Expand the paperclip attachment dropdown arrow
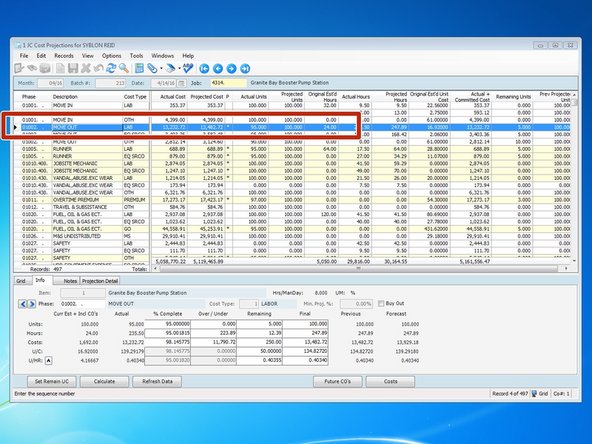The image size is (592, 444). 161,69
